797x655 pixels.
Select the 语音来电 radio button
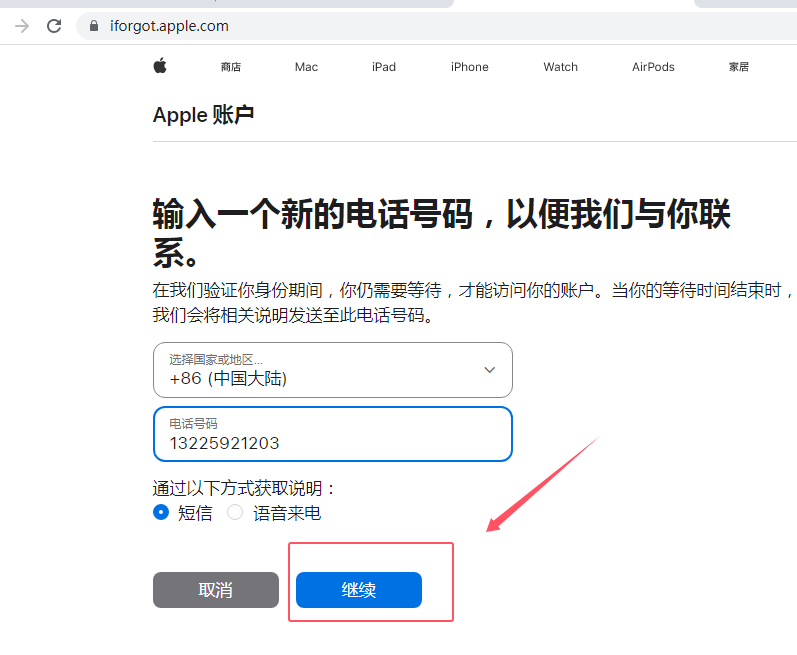pyautogui.click(x=235, y=512)
